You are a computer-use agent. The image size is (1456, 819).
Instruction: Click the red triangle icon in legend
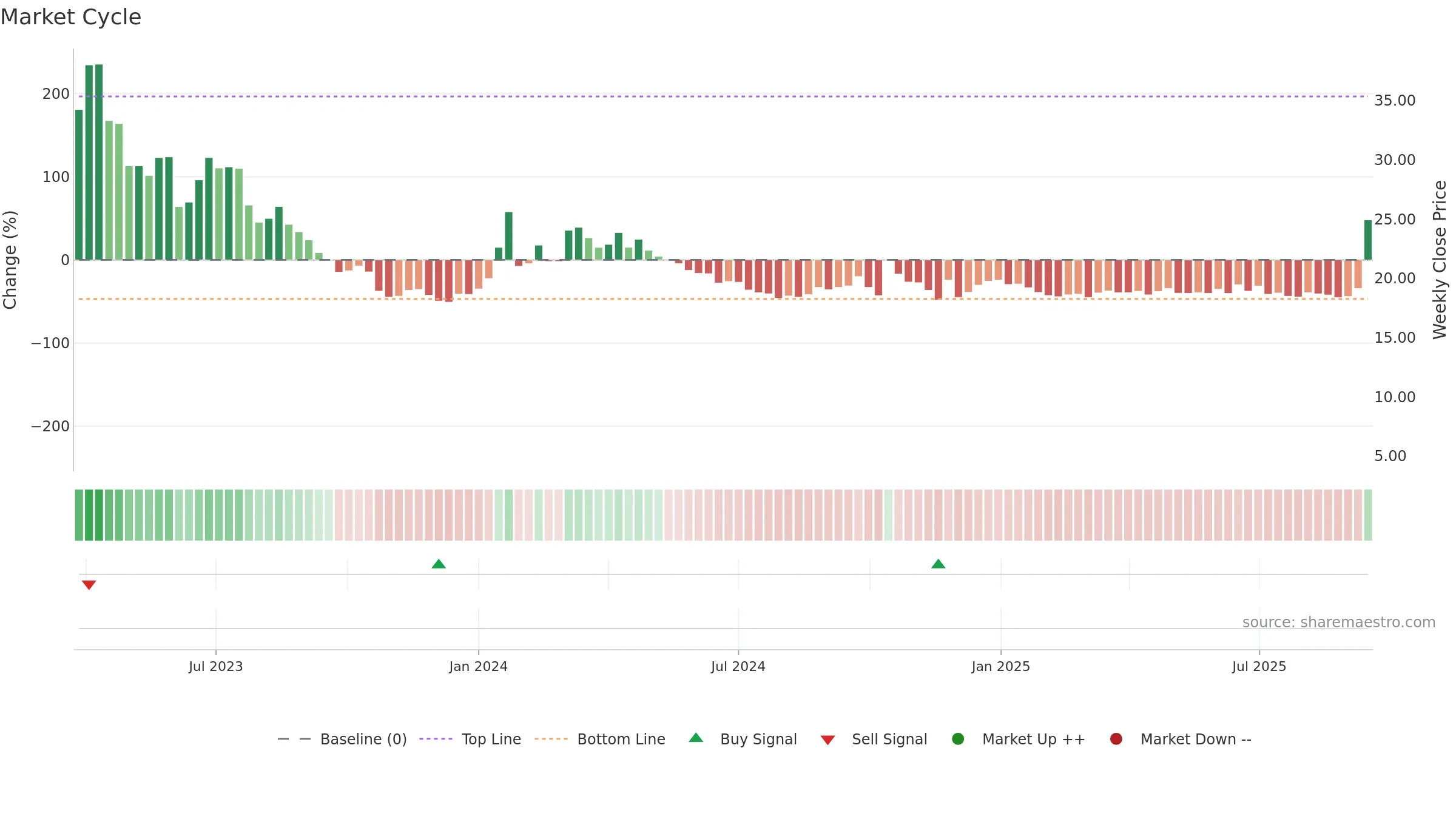click(828, 740)
